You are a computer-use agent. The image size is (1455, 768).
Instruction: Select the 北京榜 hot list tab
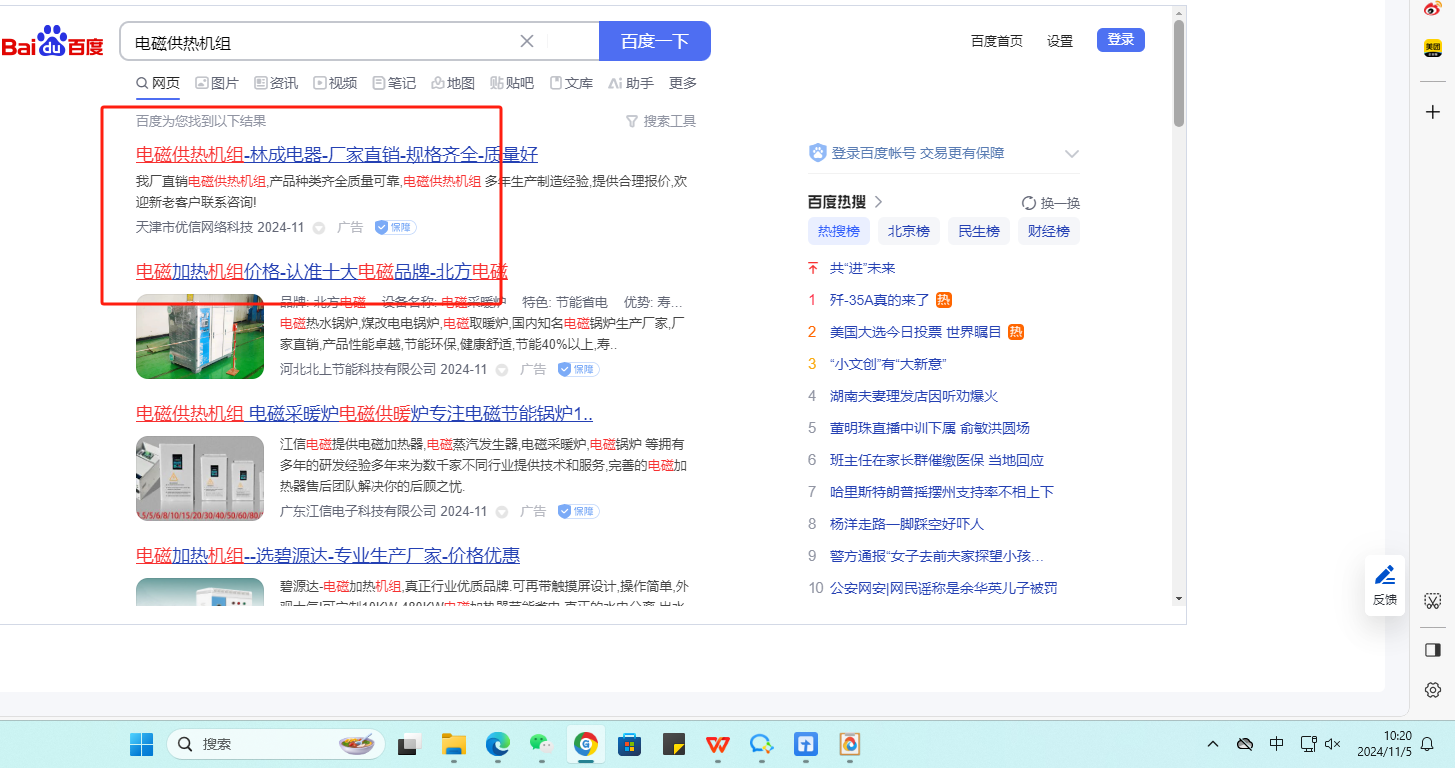908,231
